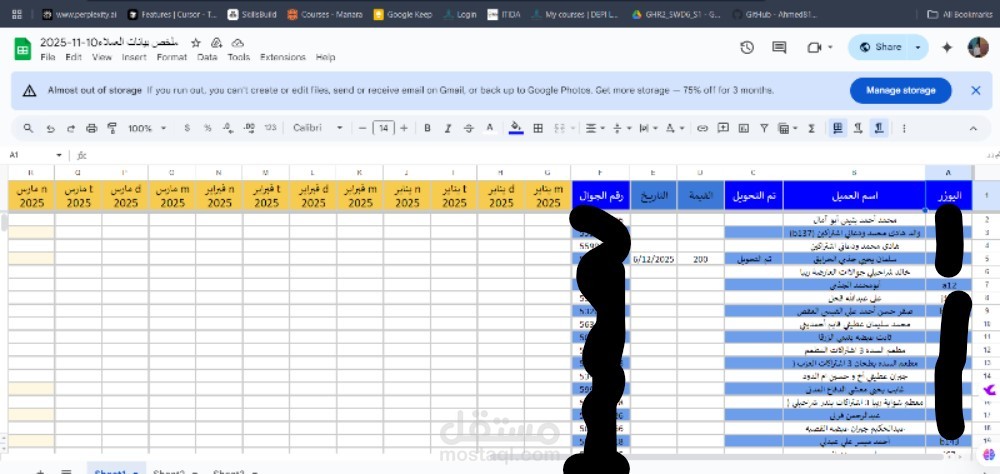Star the document
The height and width of the screenshot is (474, 1000).
tap(196, 43)
